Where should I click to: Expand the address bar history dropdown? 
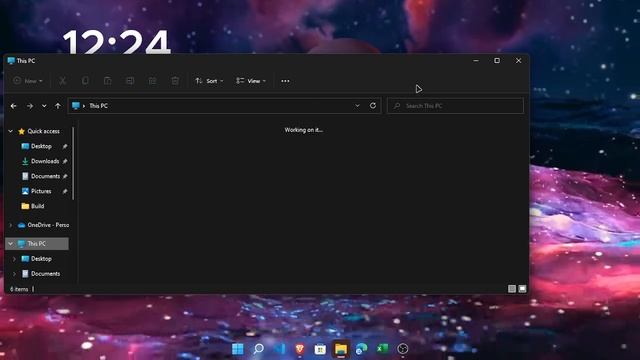click(x=357, y=106)
